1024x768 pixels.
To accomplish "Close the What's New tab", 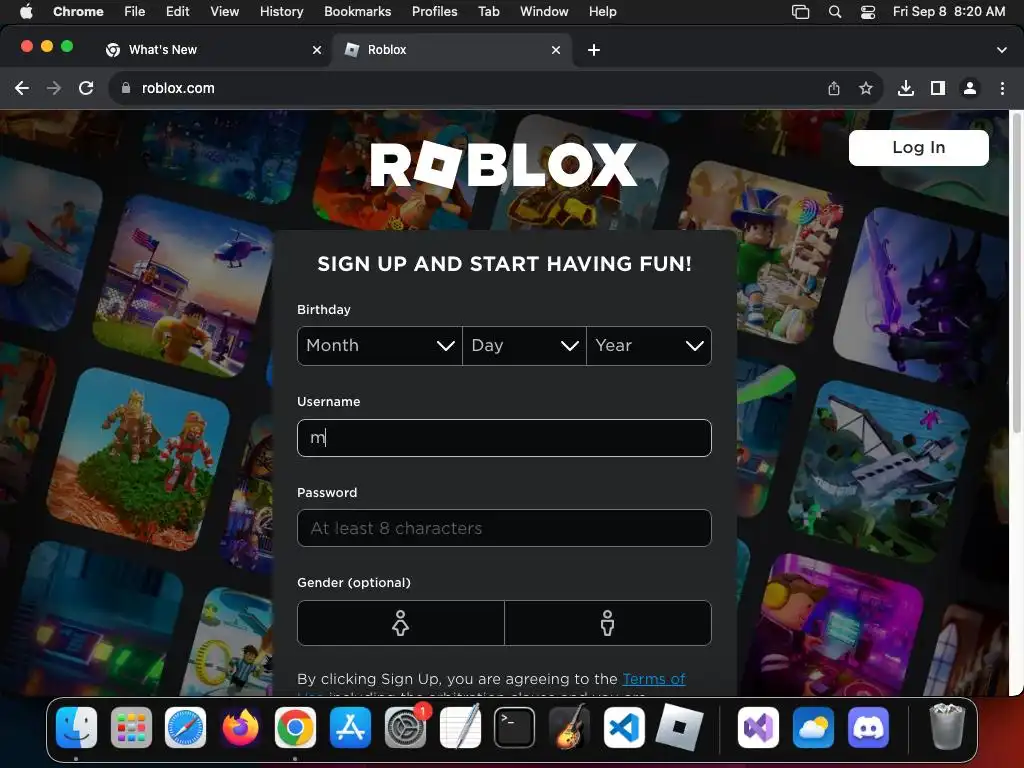I will [317, 50].
